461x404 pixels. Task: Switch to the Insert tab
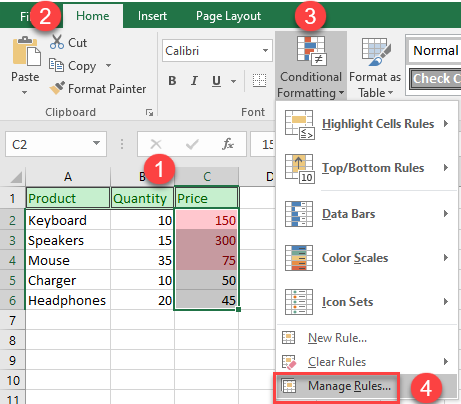(152, 16)
